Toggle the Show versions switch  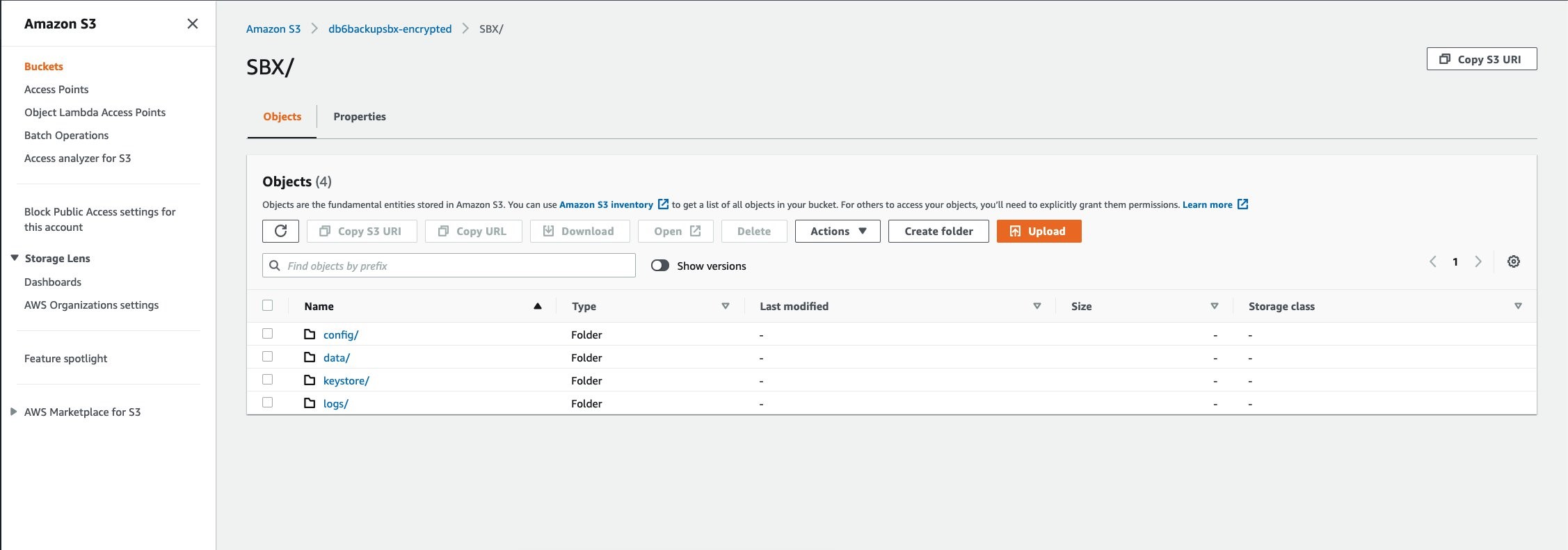(x=659, y=266)
